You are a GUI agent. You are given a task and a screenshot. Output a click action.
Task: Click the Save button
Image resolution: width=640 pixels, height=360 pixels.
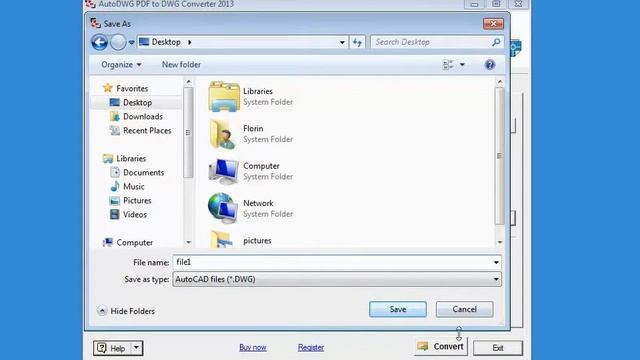[x=398, y=309]
